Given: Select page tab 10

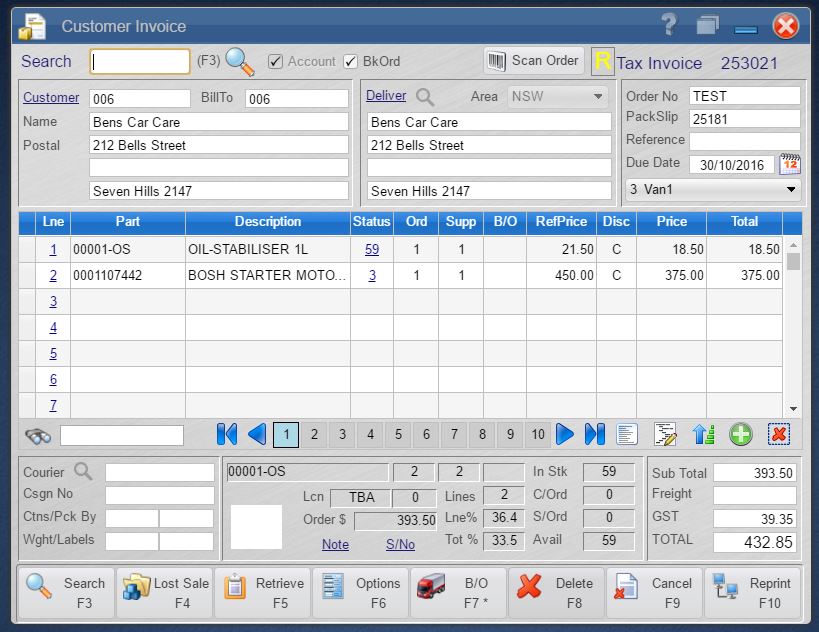Looking at the screenshot, I should pyautogui.click(x=537, y=434).
